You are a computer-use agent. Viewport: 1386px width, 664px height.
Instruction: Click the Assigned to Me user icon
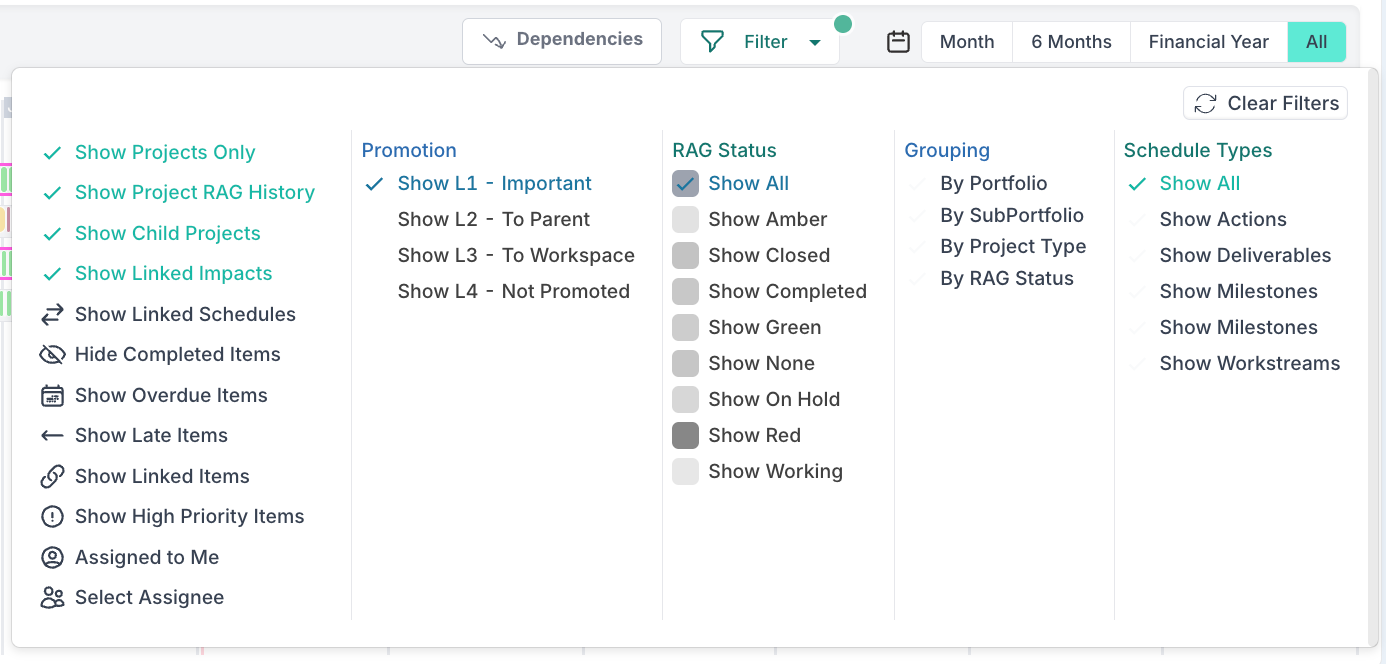(52, 558)
